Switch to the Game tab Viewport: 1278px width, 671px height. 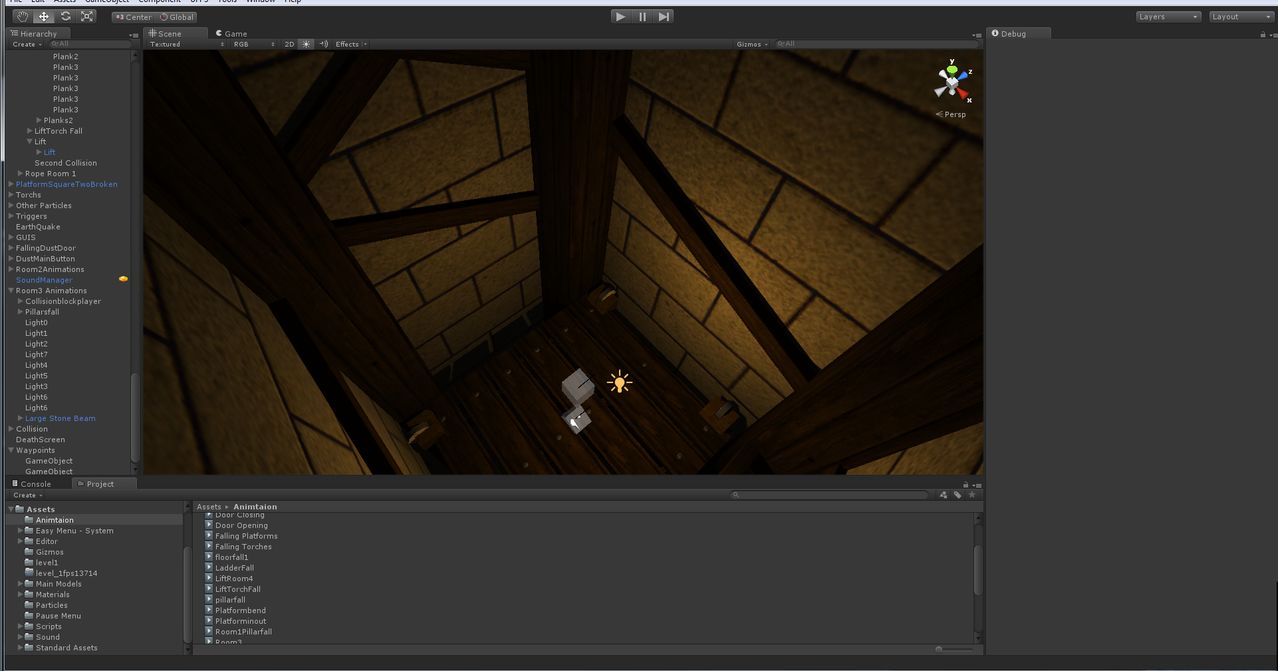click(x=231, y=33)
